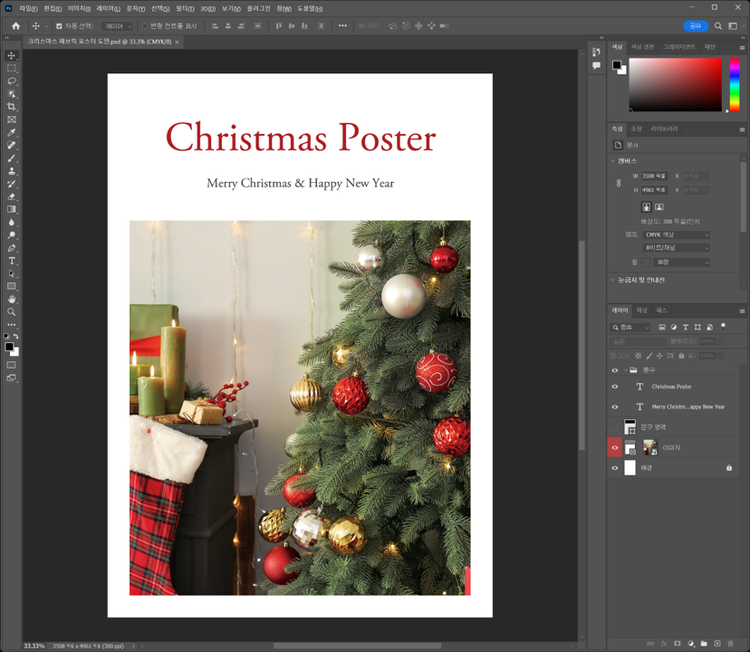The height and width of the screenshot is (652, 750).
Task: Switch to the 조정 tab
Action: click(636, 129)
